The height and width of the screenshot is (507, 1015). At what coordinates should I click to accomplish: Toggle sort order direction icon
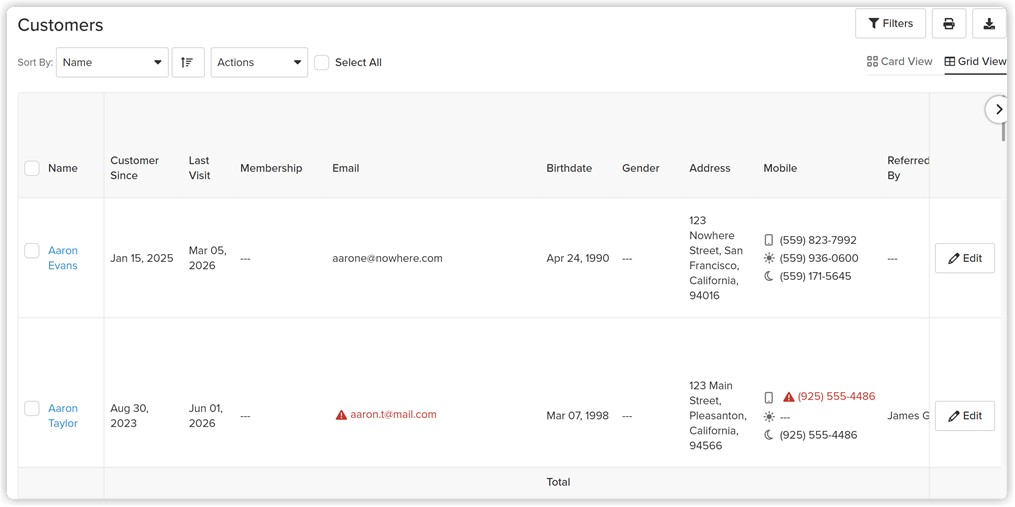(x=188, y=62)
